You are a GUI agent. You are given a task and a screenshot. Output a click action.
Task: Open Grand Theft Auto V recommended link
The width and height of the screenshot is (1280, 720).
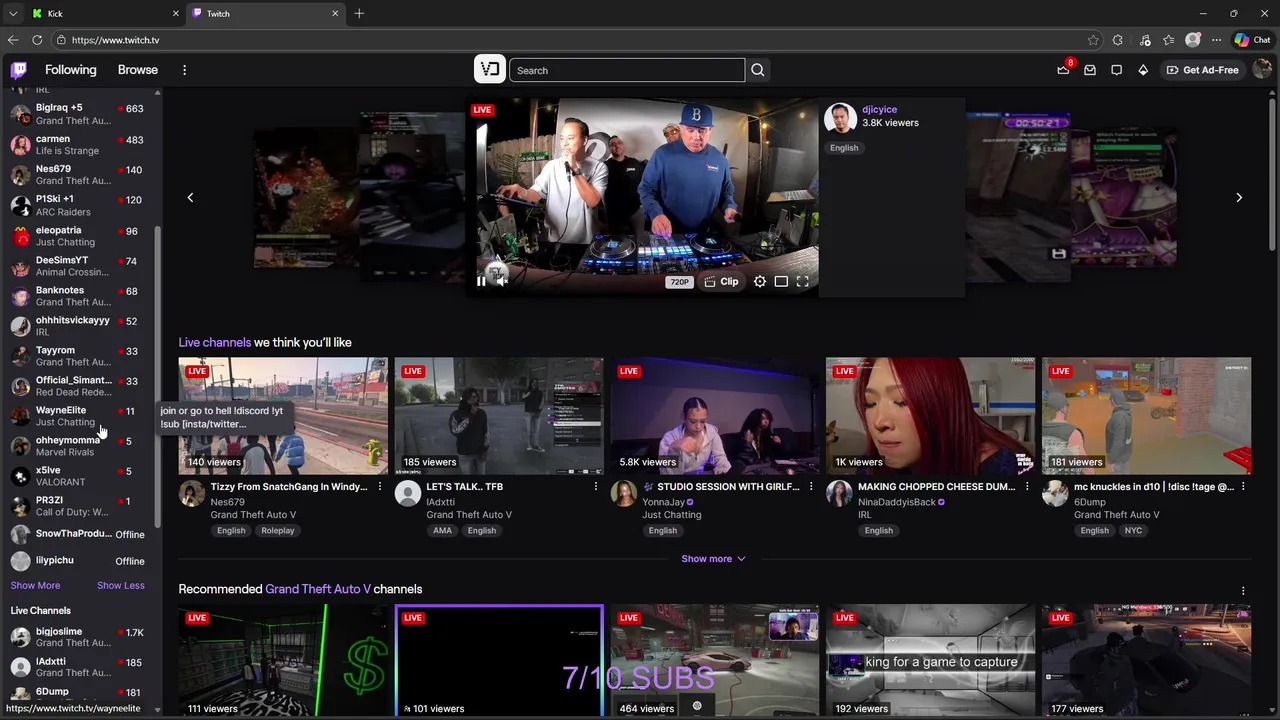(318, 589)
